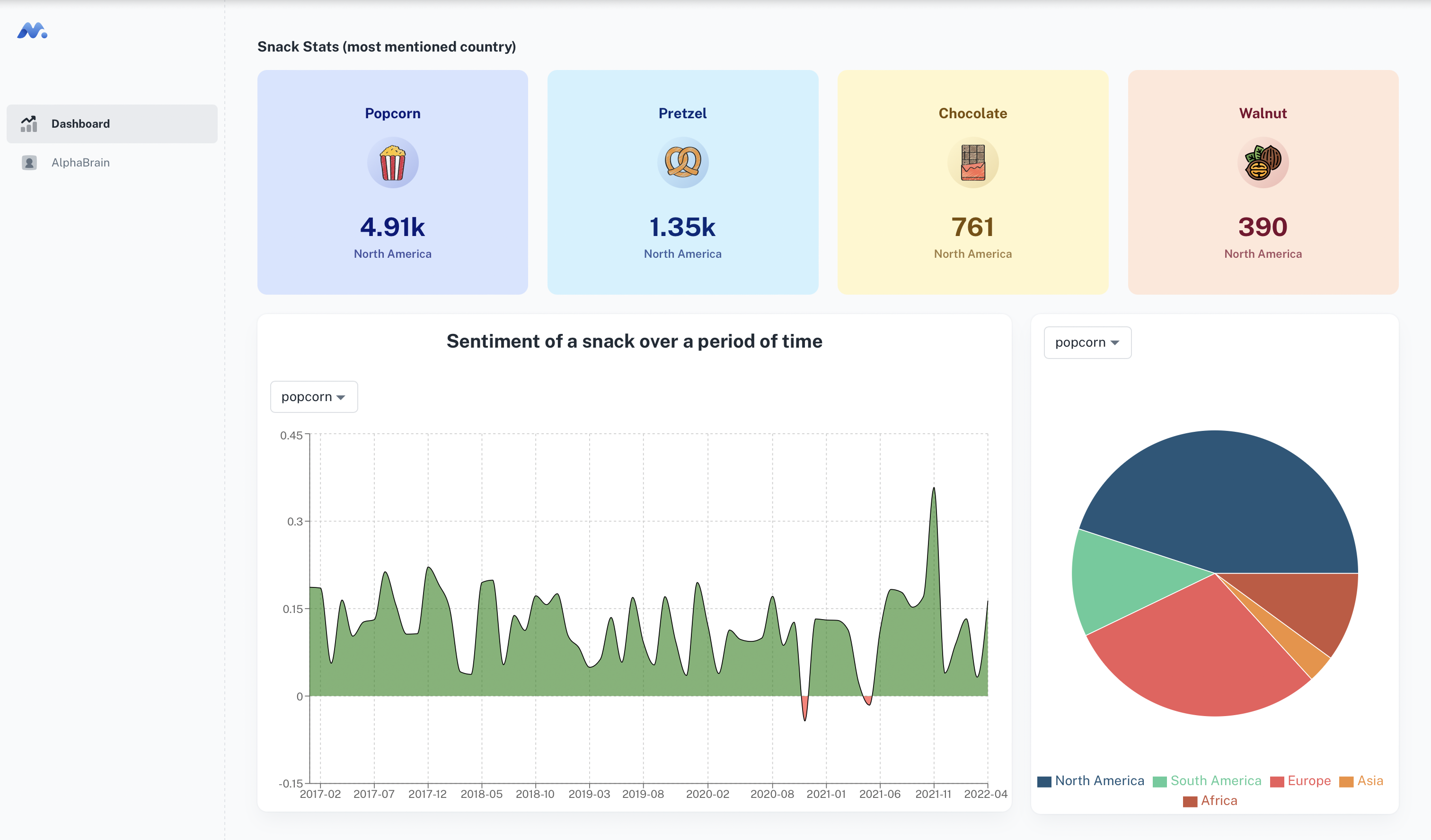Image resolution: width=1431 pixels, height=840 pixels.
Task: Toggle the South America legend swatch
Action: (x=1159, y=781)
